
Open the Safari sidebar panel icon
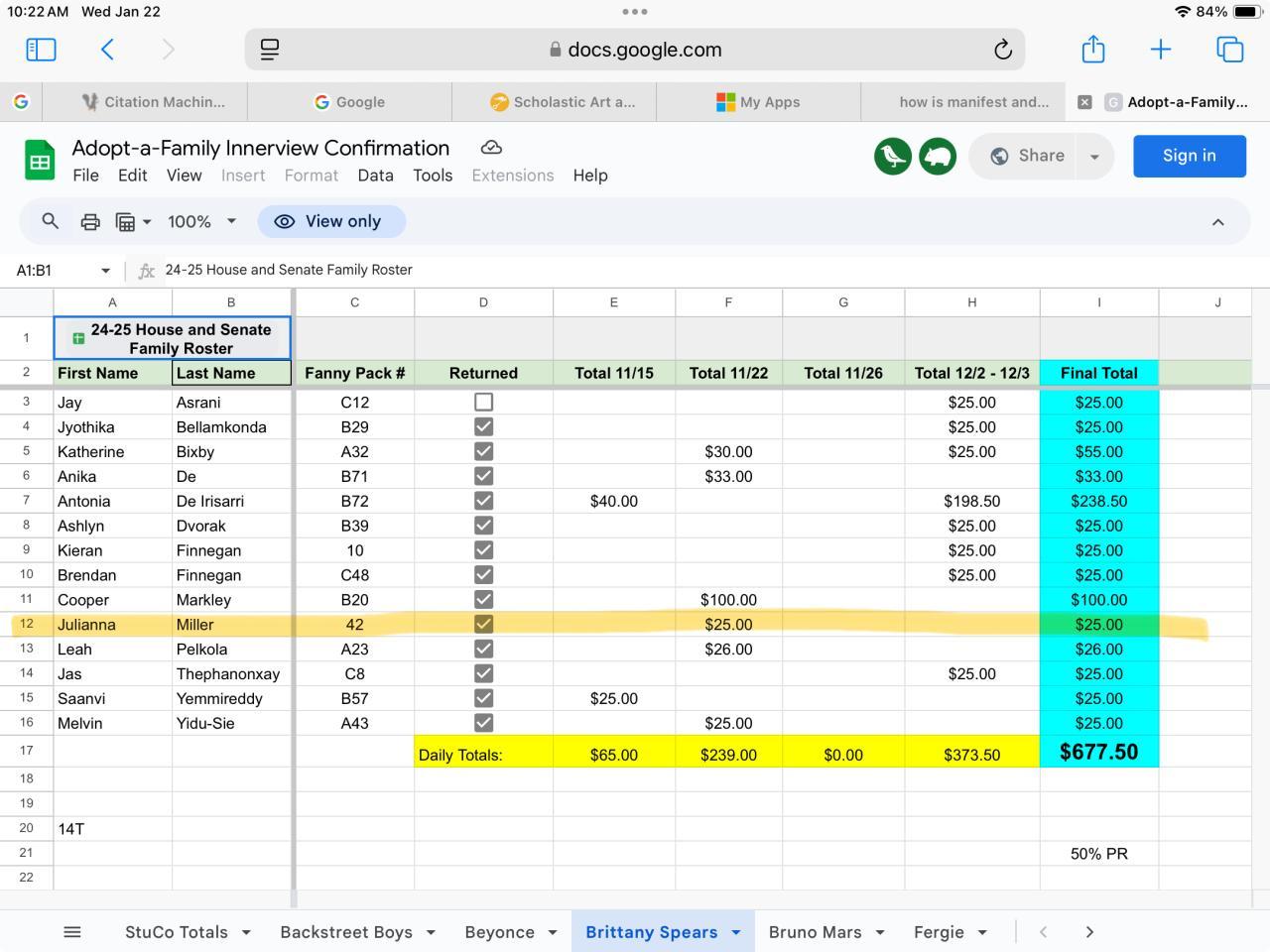coord(41,50)
